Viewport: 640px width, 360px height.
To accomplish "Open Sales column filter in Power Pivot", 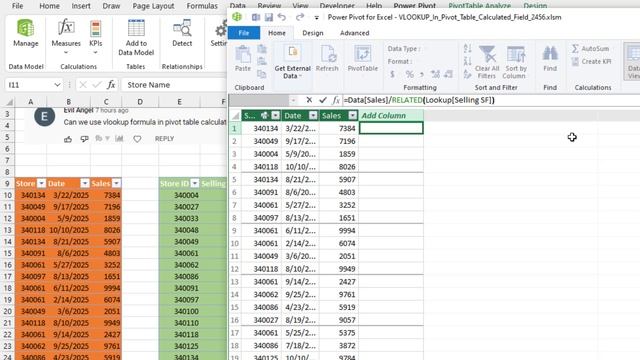I will 353,116.
